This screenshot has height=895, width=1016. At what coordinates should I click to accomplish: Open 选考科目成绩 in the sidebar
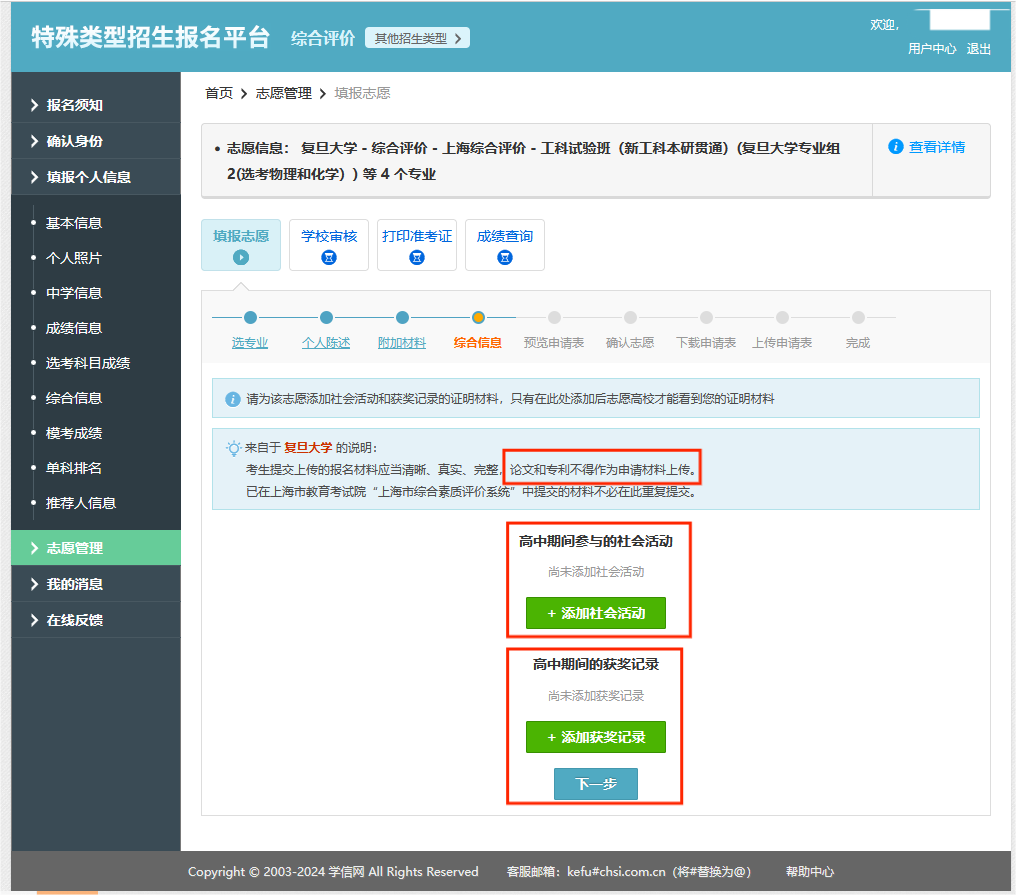click(88, 363)
